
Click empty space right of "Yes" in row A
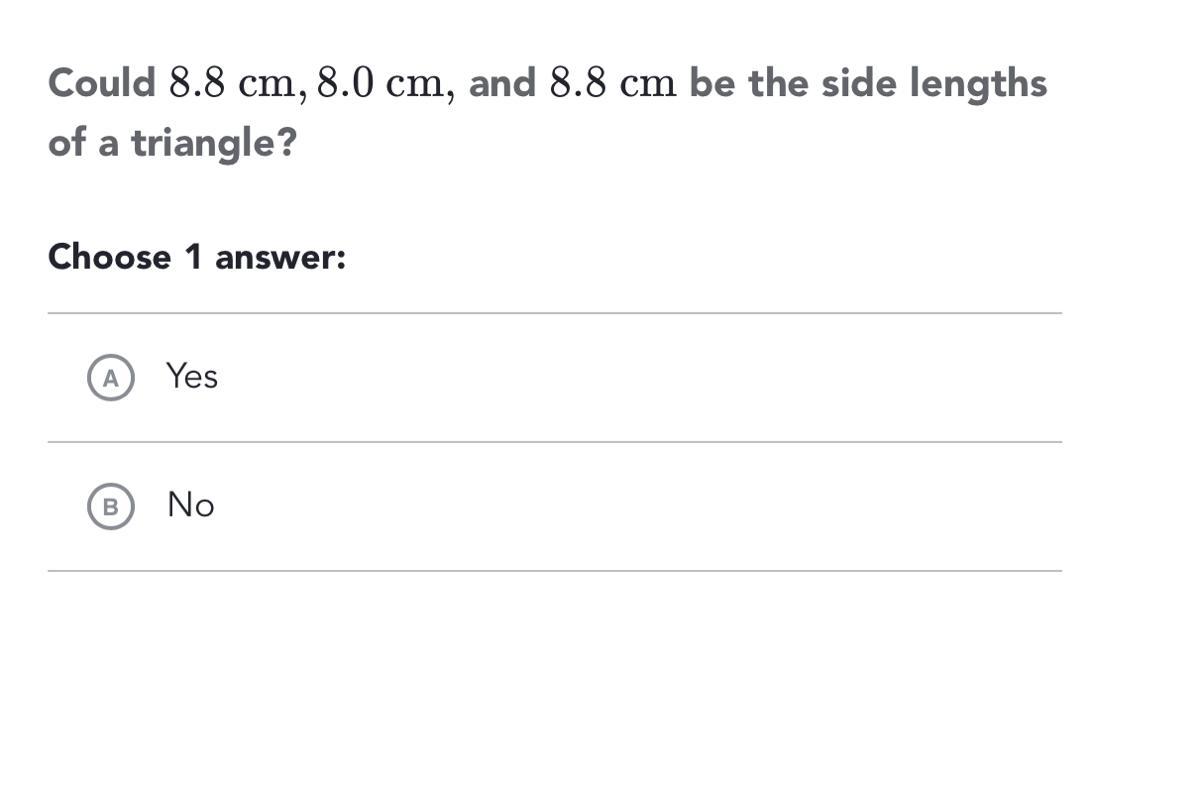[x=640, y=378]
